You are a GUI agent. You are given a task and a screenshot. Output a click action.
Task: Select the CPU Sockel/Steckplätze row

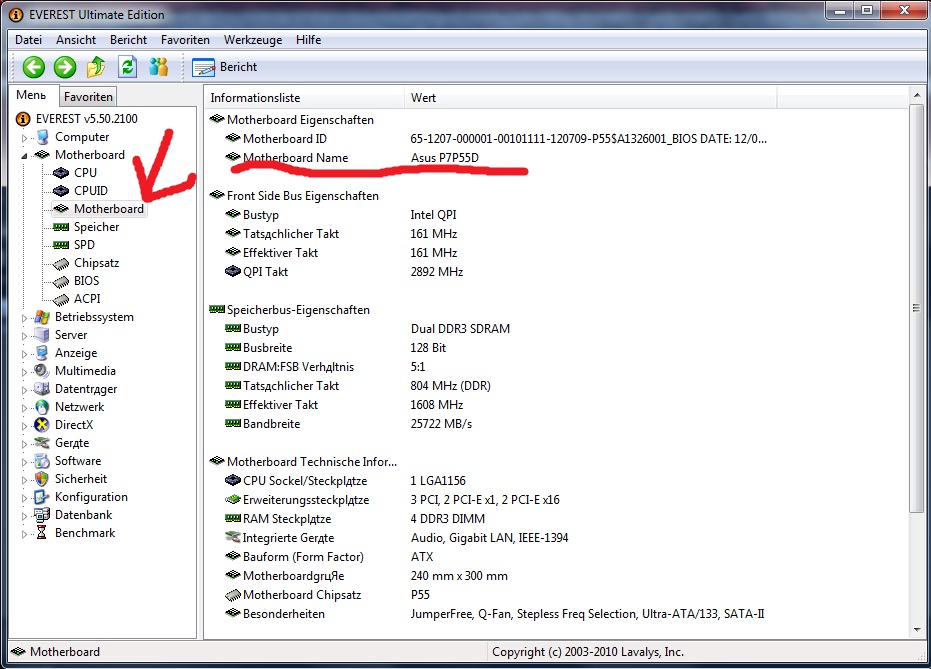[346, 481]
